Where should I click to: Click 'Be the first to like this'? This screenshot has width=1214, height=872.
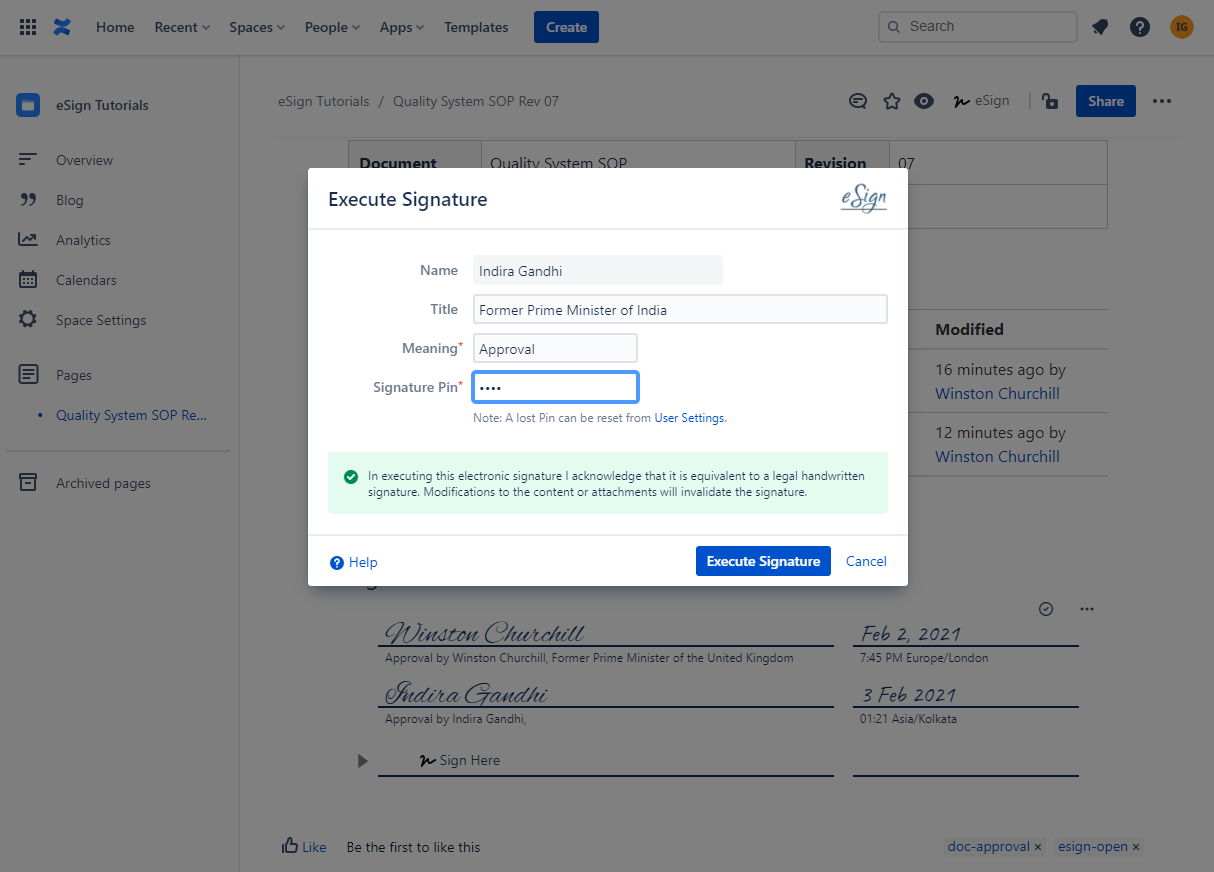[413, 847]
